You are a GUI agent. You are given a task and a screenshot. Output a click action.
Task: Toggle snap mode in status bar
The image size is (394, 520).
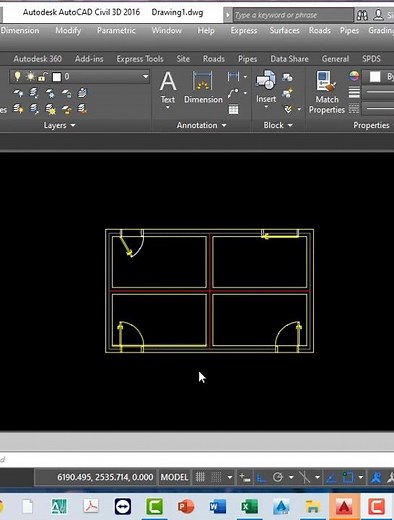pos(216,477)
